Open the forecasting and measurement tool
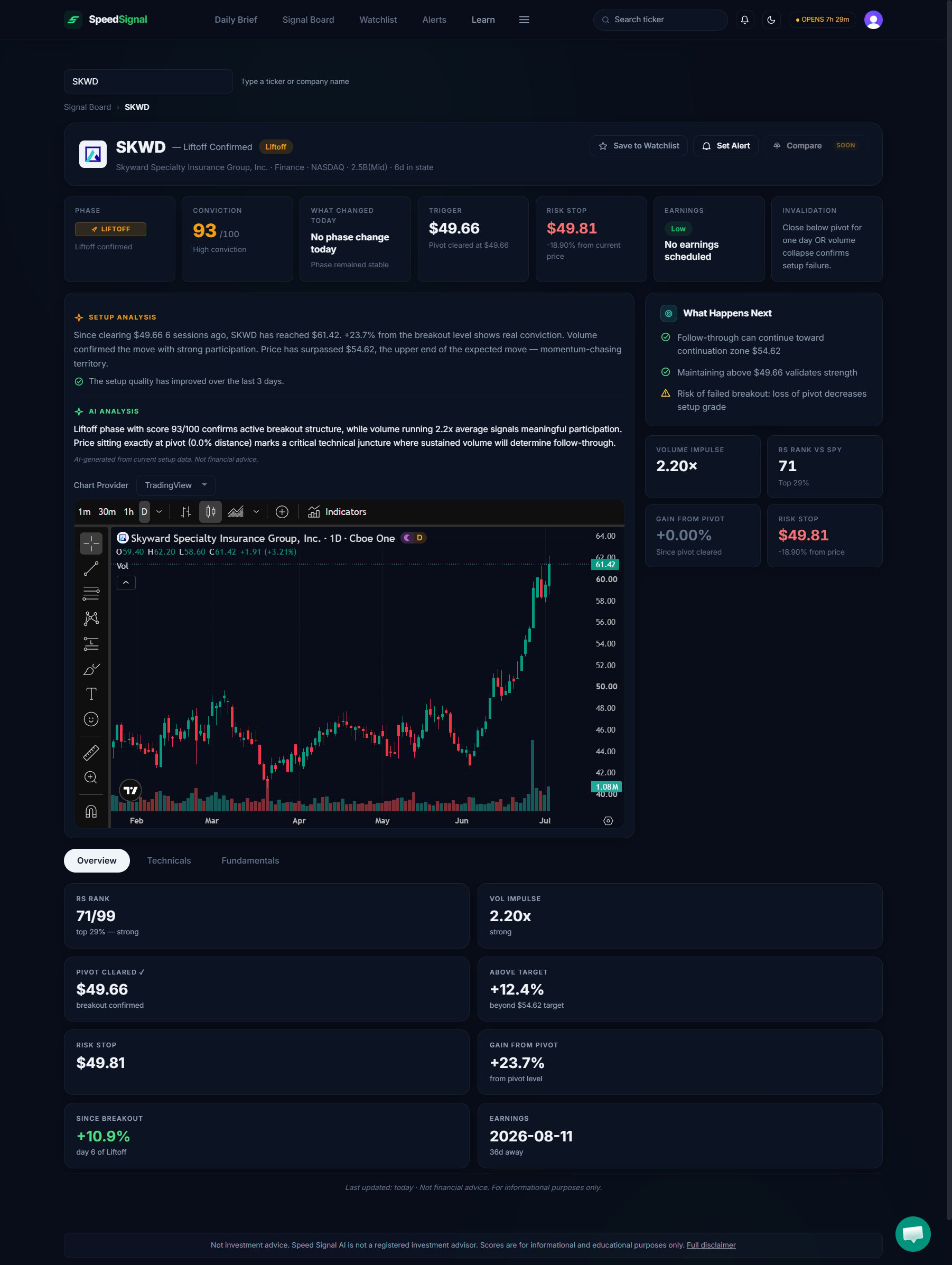Image resolution: width=952 pixels, height=1265 pixels. (x=91, y=644)
